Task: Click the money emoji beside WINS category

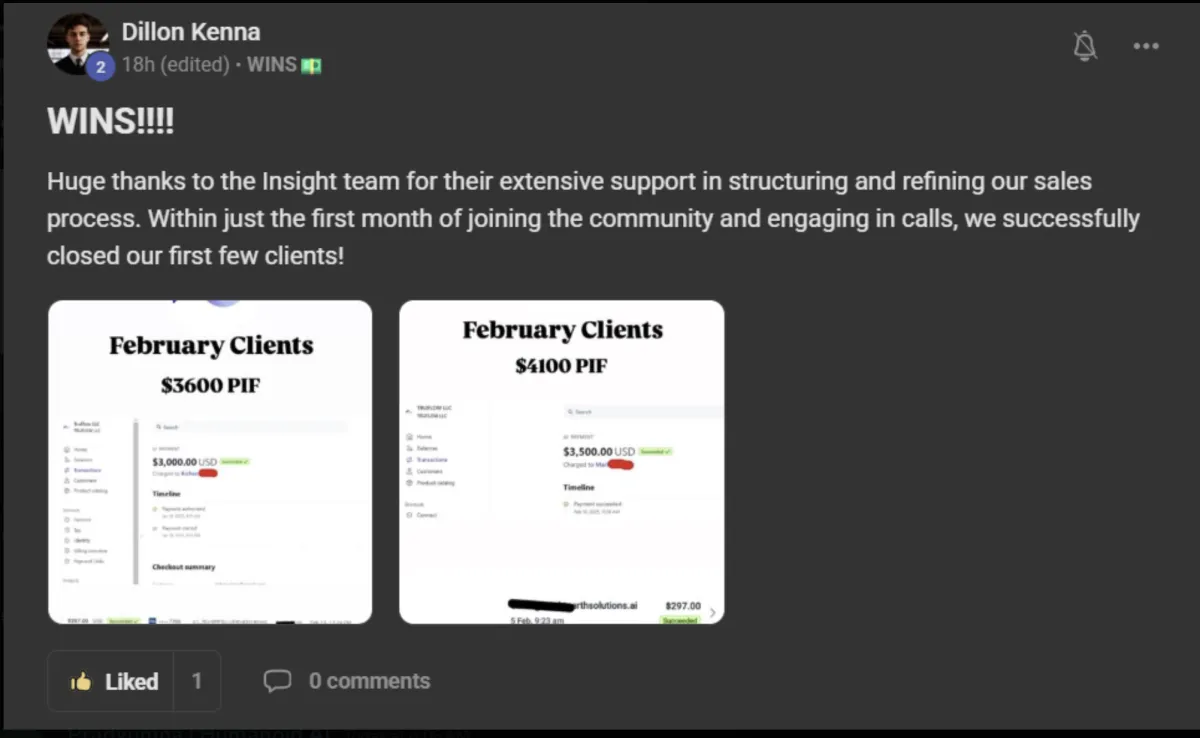Action: [x=311, y=66]
